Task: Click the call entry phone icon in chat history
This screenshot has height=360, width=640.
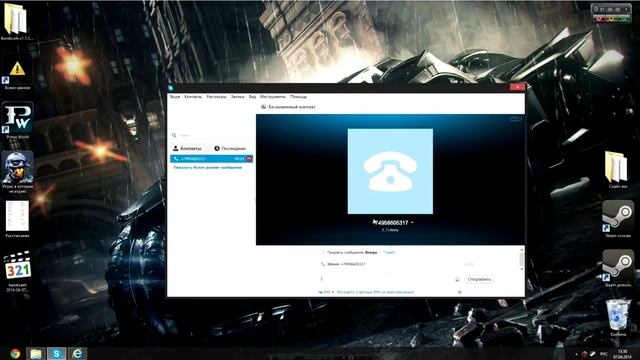Action: [323, 264]
